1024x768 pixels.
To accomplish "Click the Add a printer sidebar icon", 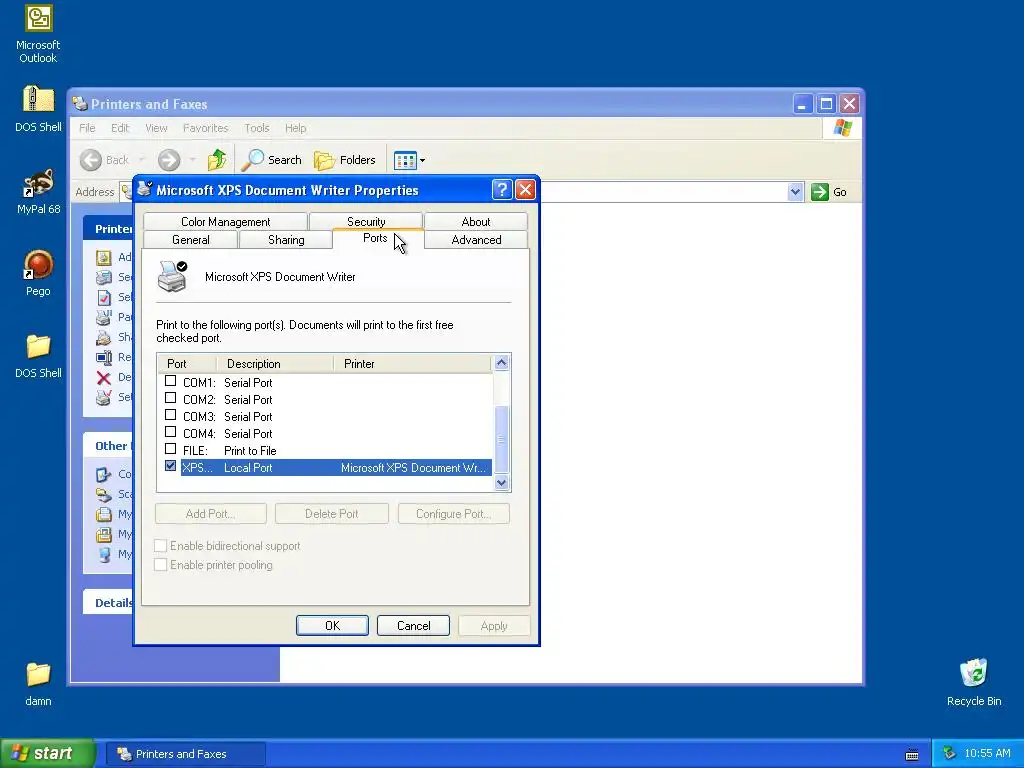I will tap(103, 257).
